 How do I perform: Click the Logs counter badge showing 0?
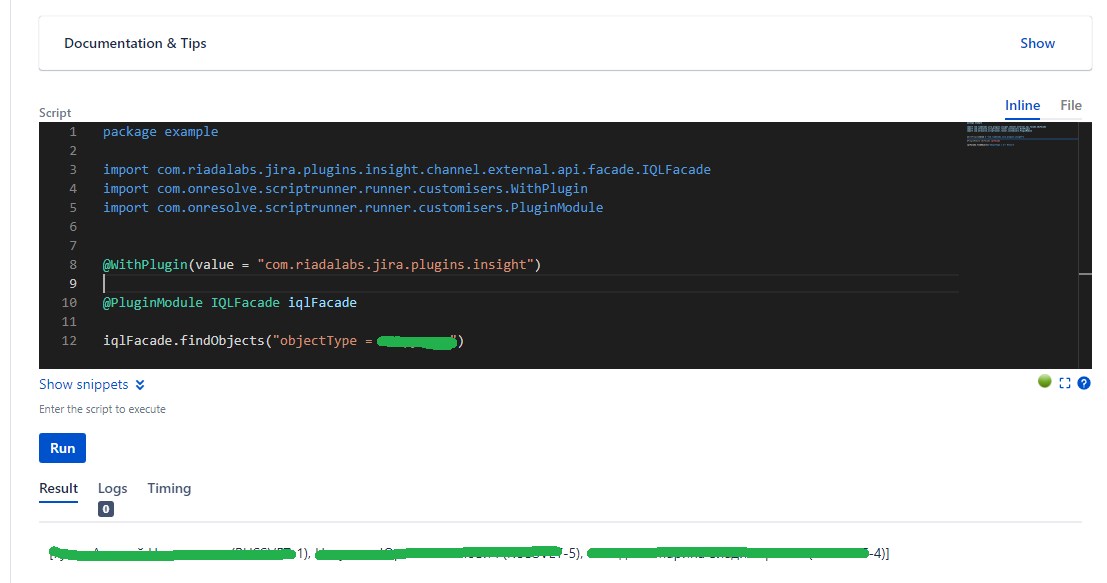pyautogui.click(x=105, y=509)
